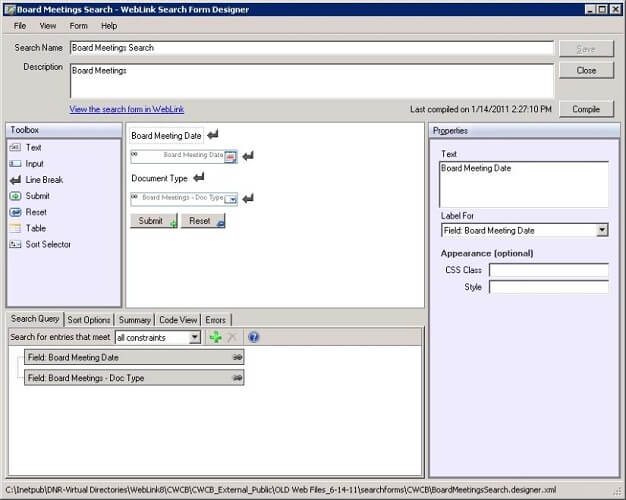Click the Description text area

[312, 81]
